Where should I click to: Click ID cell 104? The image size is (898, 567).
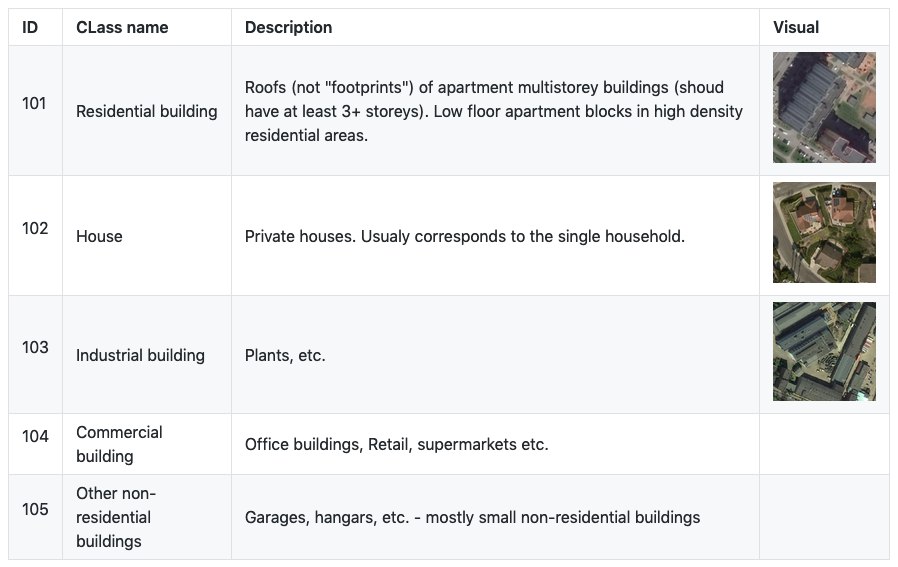click(35, 436)
